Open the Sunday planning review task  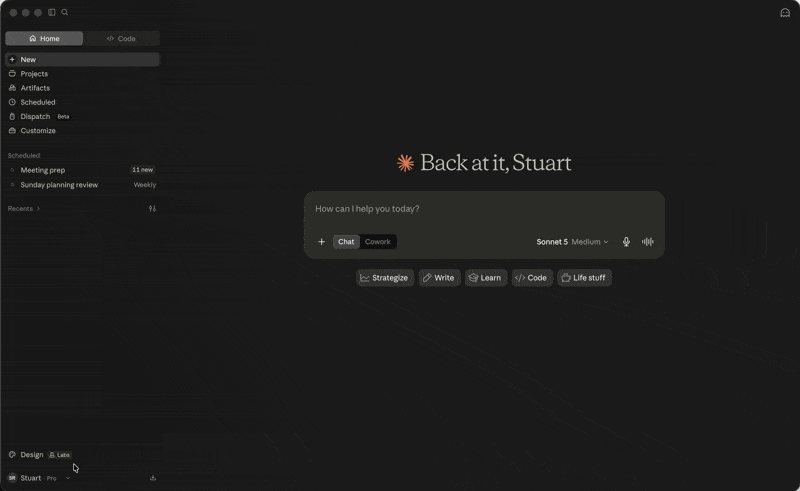pyautogui.click(x=82, y=185)
